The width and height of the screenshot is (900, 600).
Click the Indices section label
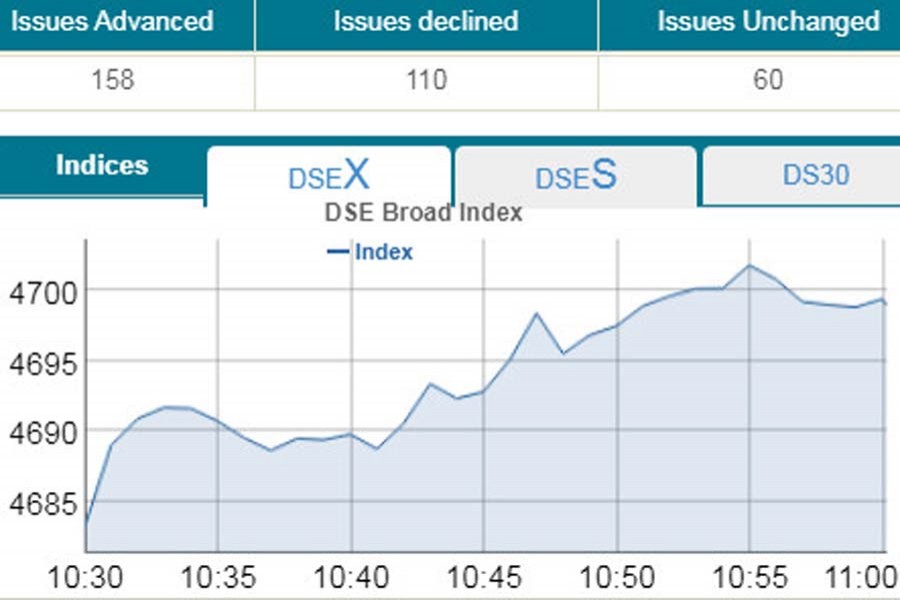pos(102,165)
